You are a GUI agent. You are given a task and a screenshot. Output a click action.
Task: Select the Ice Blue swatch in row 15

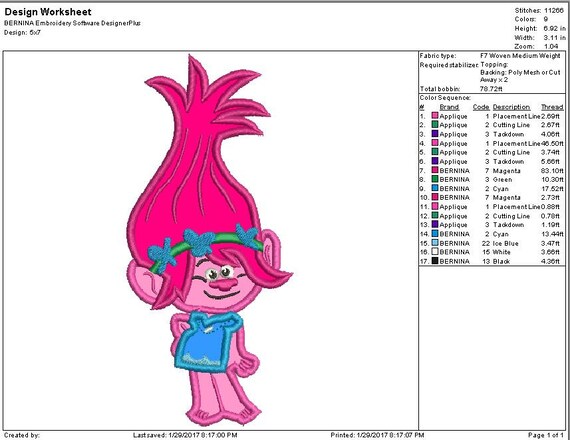coord(435,243)
